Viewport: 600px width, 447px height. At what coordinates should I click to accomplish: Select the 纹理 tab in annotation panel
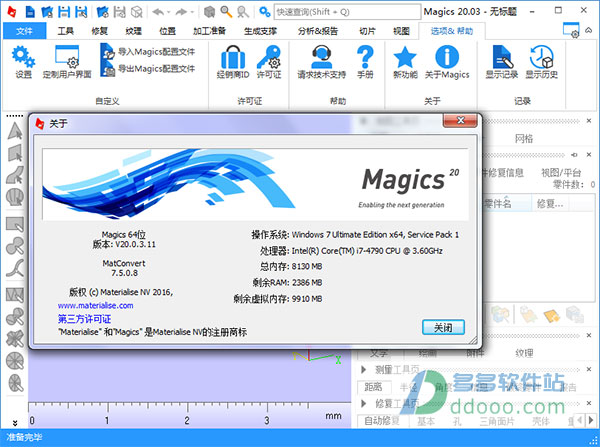[524, 353]
